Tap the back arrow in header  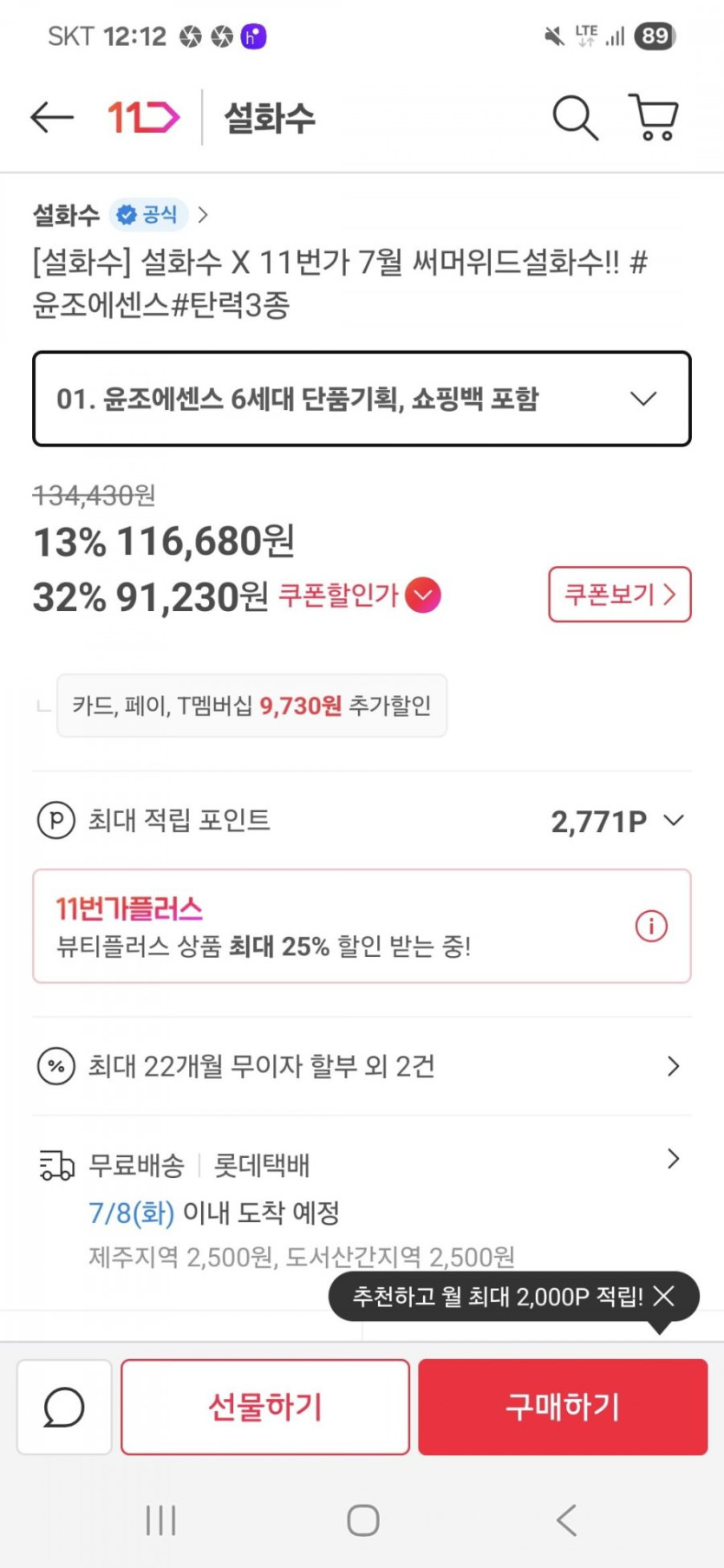(51, 117)
